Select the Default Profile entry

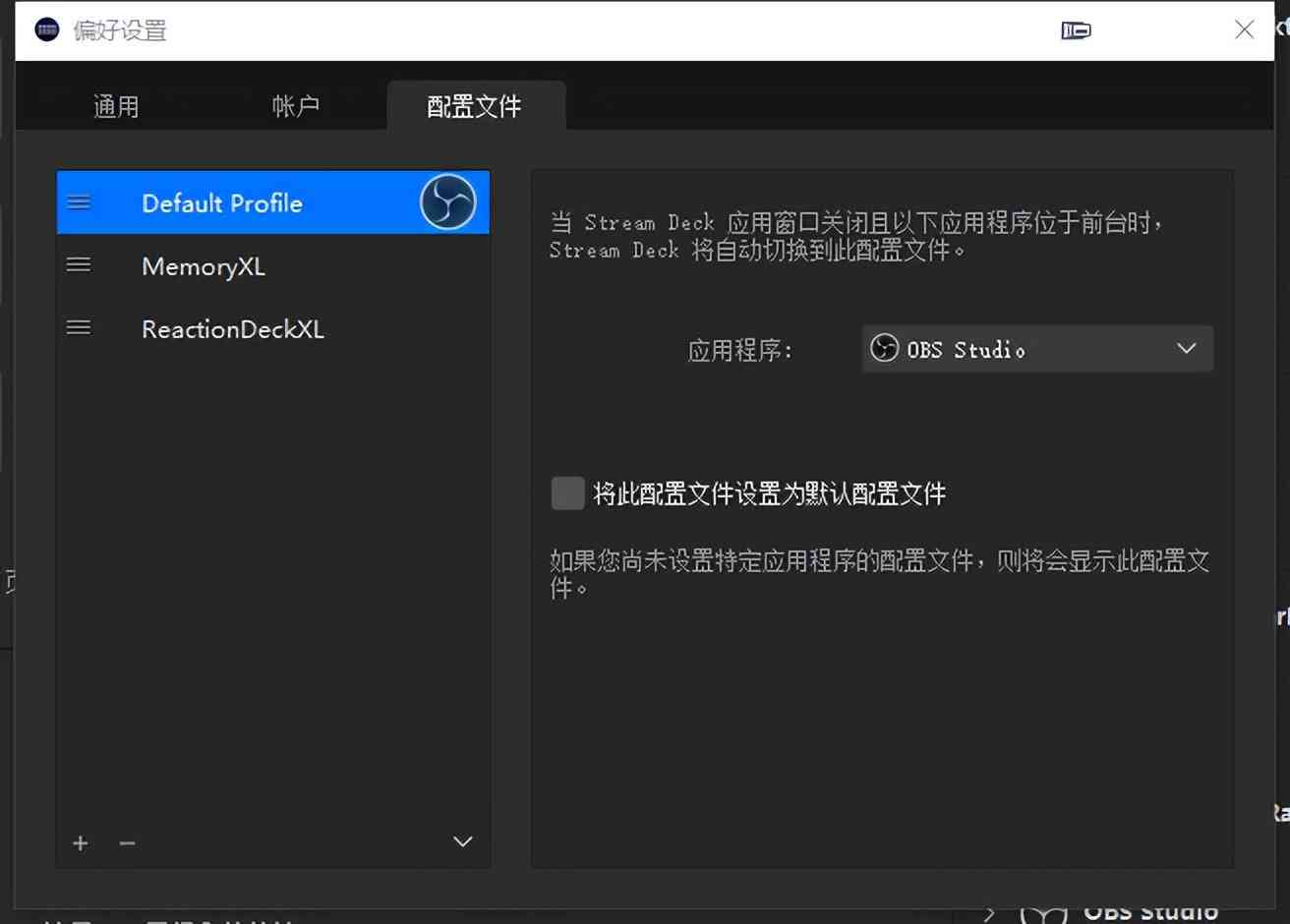[273, 202]
